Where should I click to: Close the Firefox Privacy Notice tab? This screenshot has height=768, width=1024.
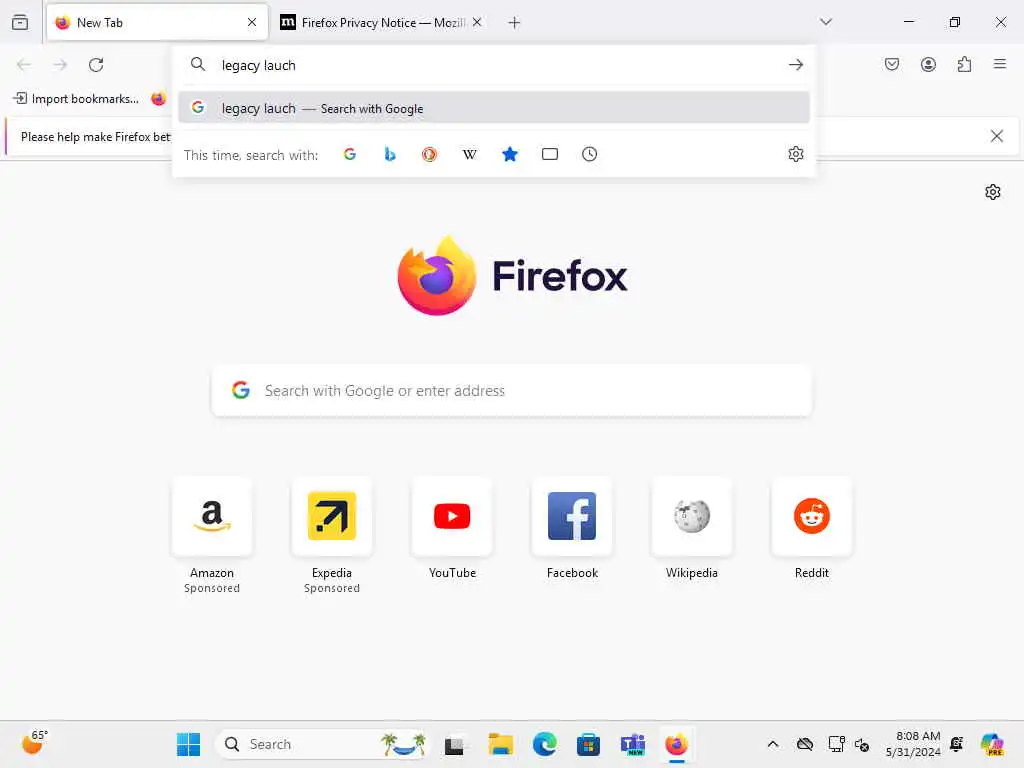pos(477,22)
